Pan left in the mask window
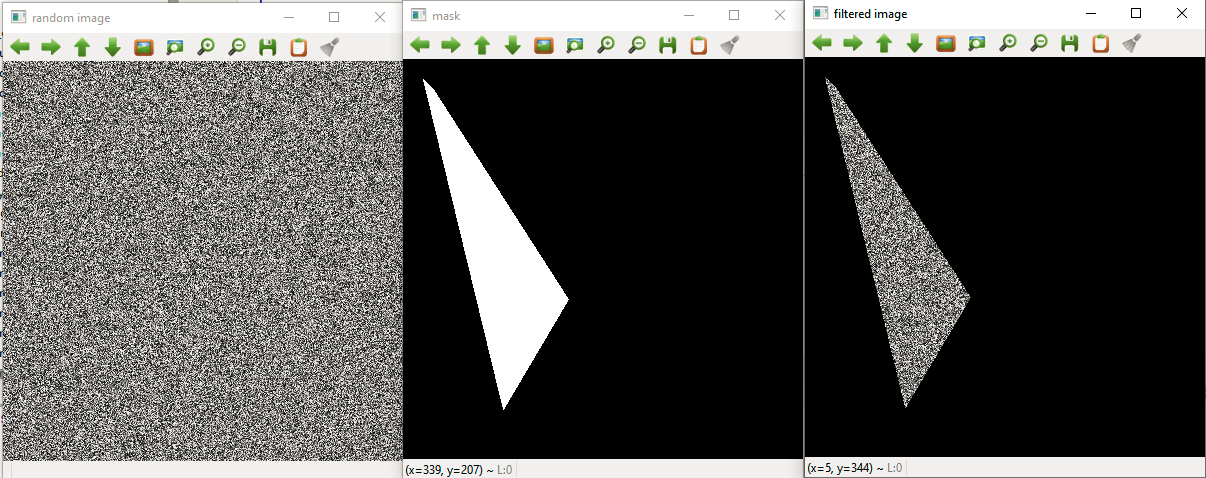1206x478 pixels. pyautogui.click(x=420, y=45)
